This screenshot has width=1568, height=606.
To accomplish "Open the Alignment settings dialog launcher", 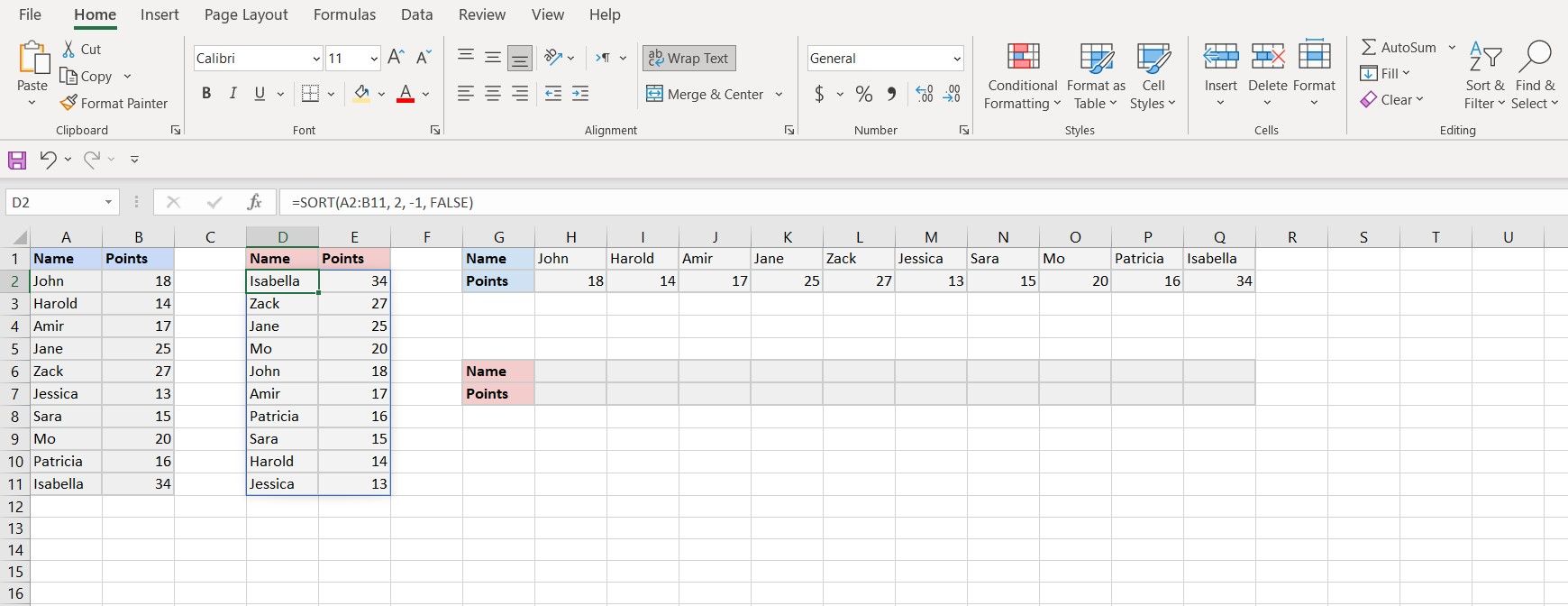I will click(789, 130).
